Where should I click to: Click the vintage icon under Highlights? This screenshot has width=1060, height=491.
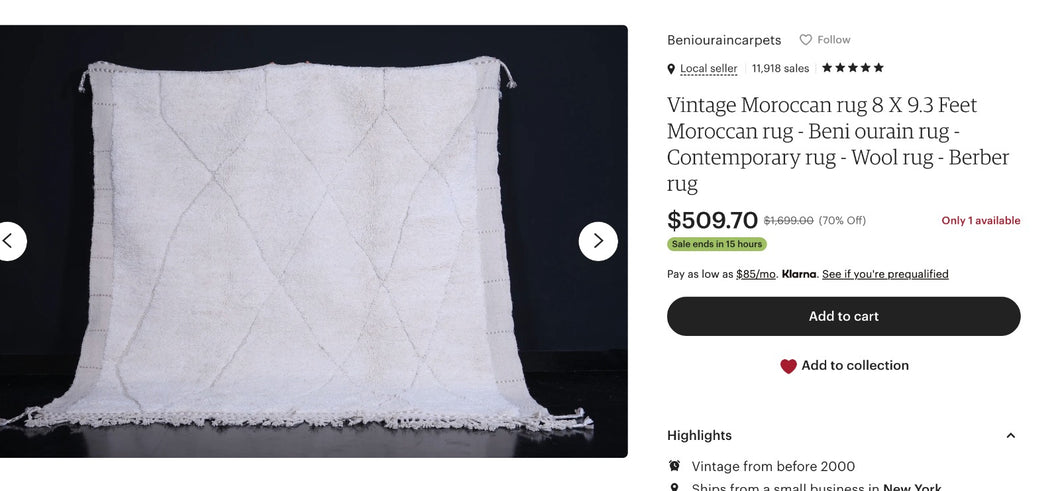point(675,466)
